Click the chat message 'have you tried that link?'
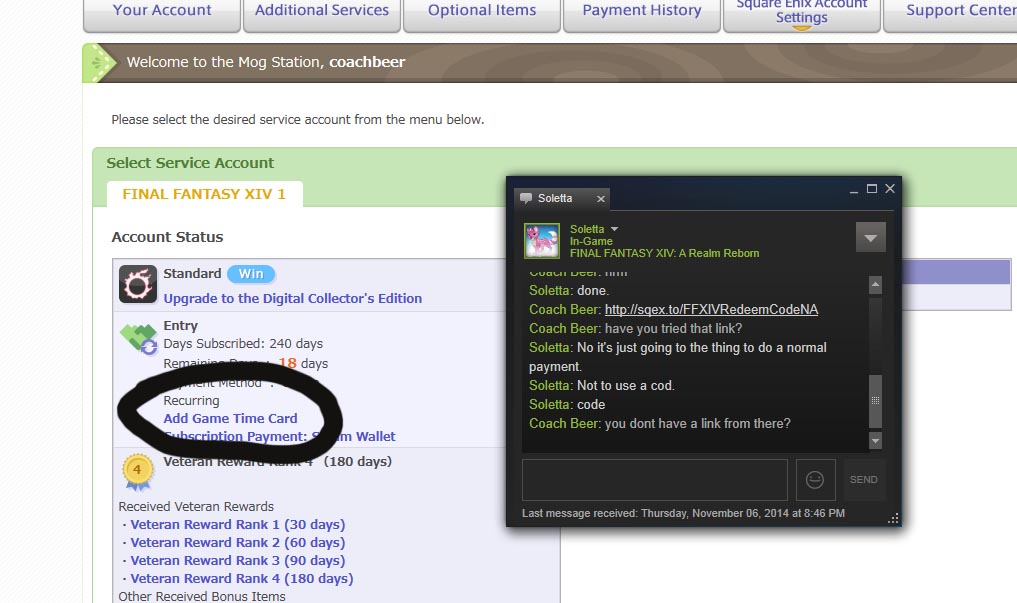Viewport: 1017px width, 603px height. pos(673,329)
